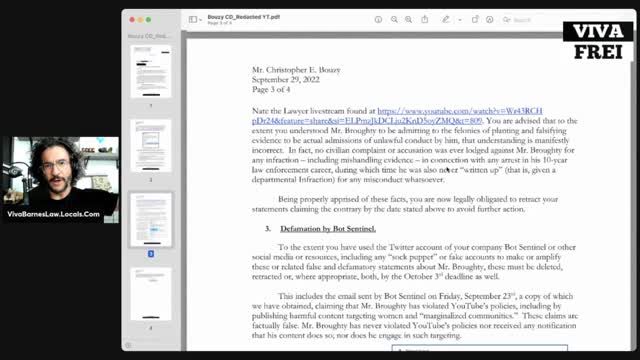Click 'Page 3 of 4' text in document
This screenshot has width=640, height=360.
tap(271, 89)
